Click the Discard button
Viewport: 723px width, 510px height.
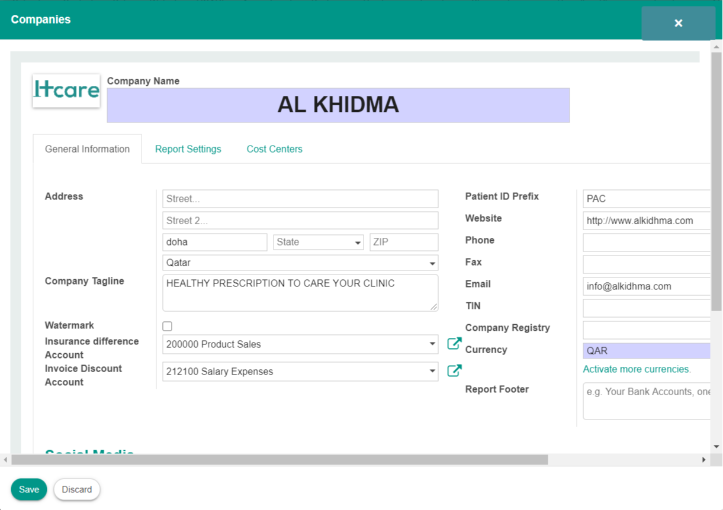coord(77,489)
